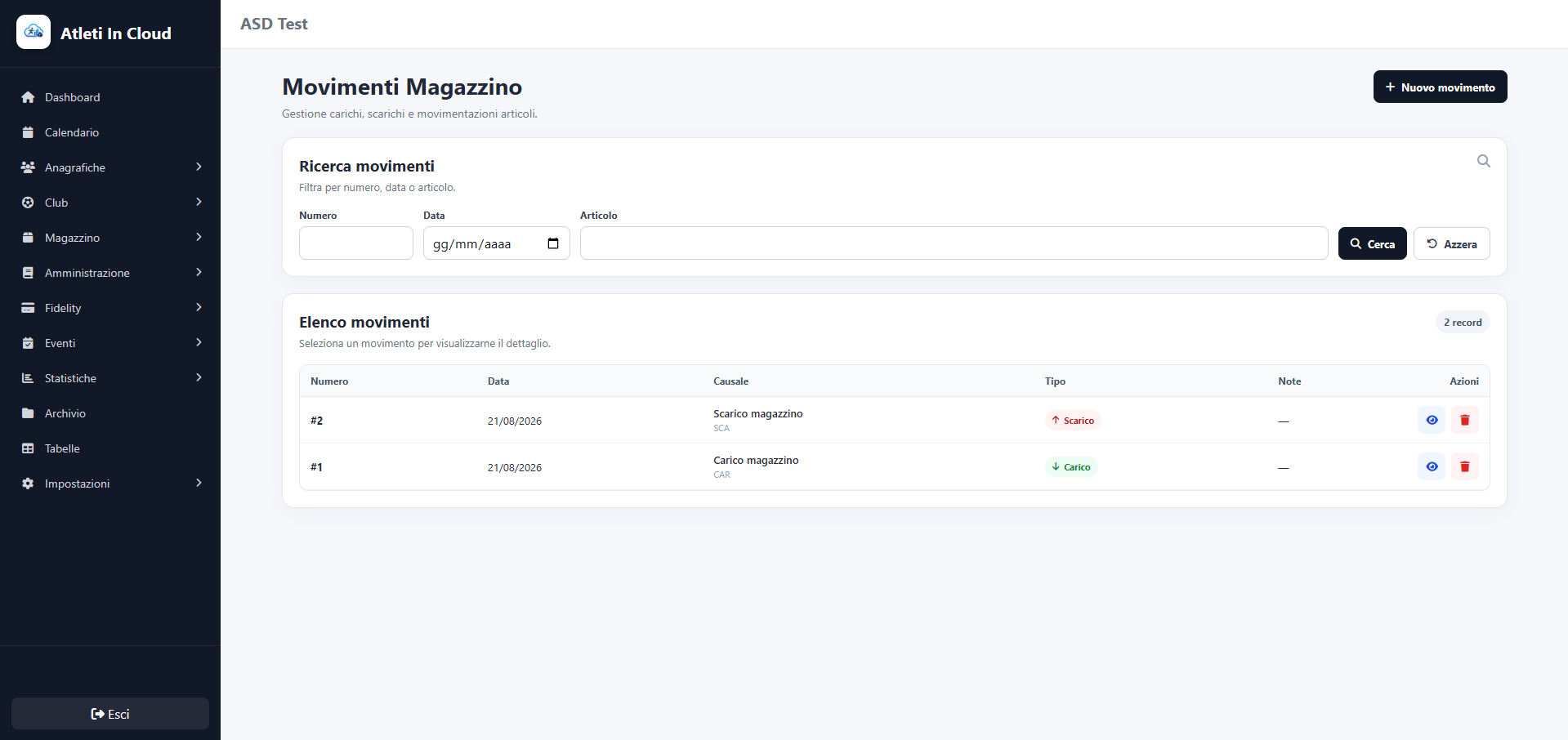The image size is (1568, 740).
Task: Select Tabelle in the sidebar
Action: click(110, 448)
